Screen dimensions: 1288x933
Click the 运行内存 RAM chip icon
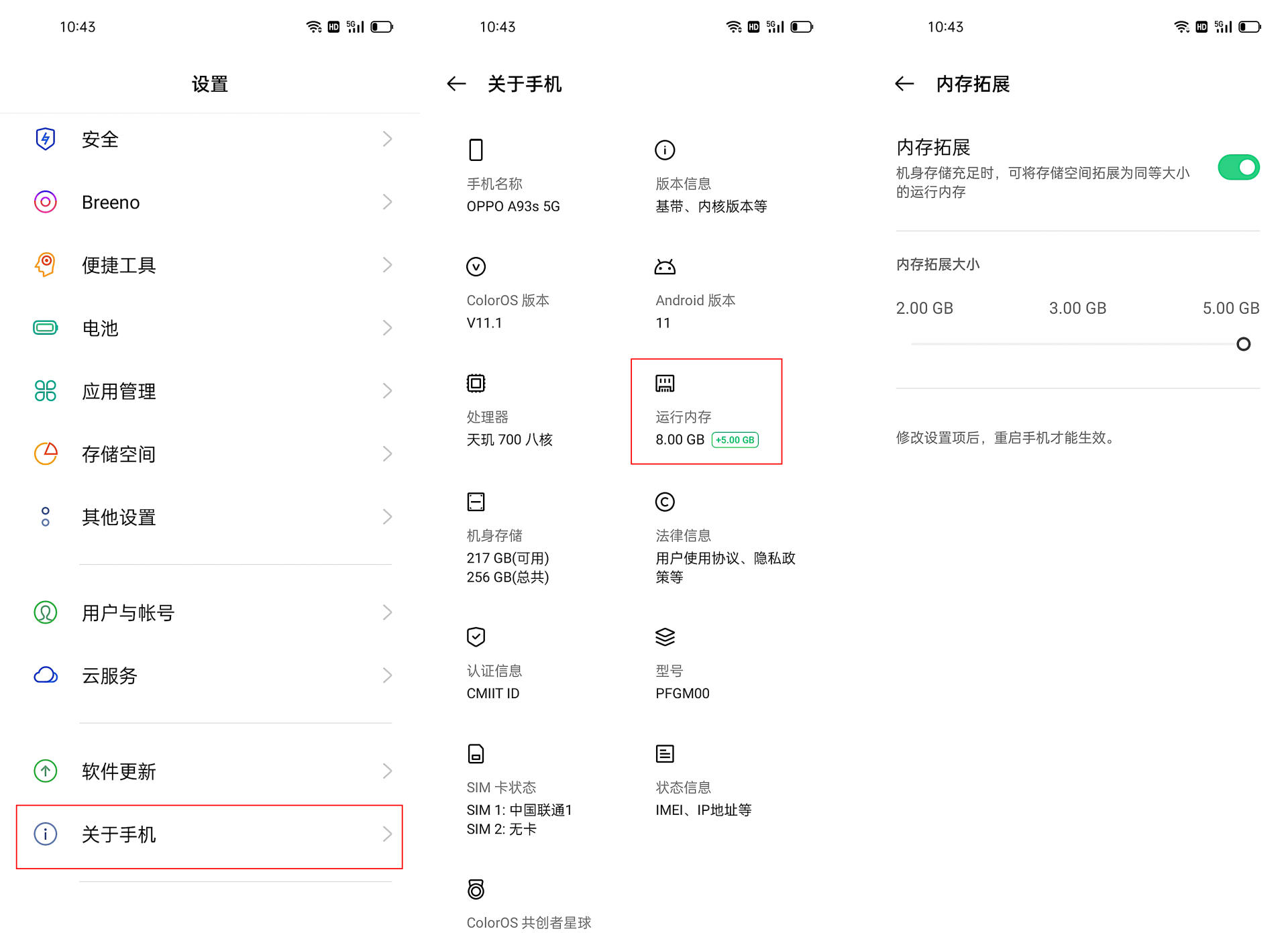(664, 383)
